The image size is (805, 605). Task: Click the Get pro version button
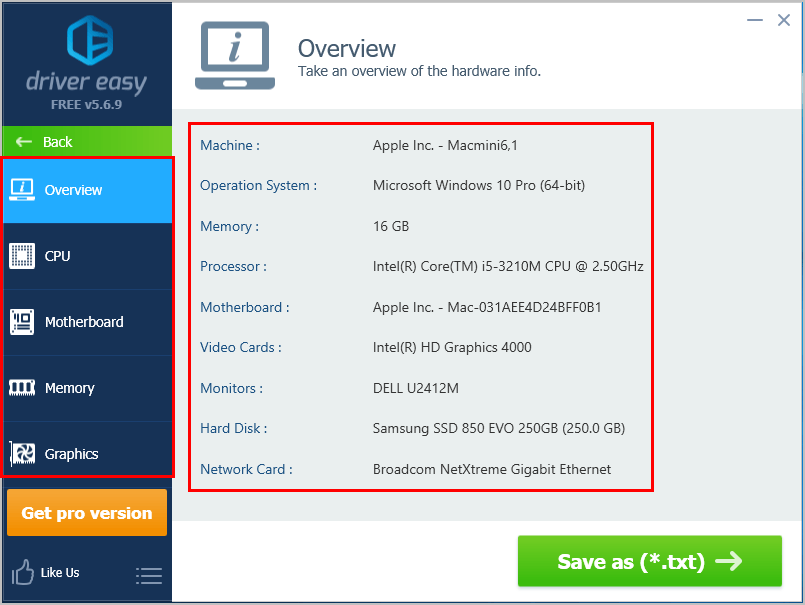click(87, 512)
